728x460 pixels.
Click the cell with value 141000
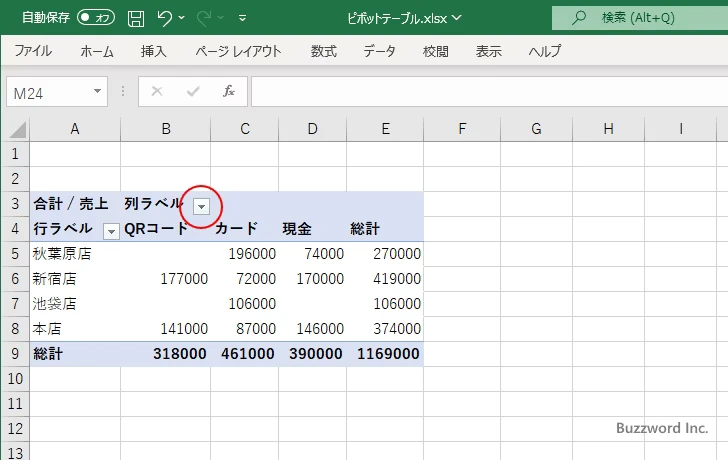(165, 329)
